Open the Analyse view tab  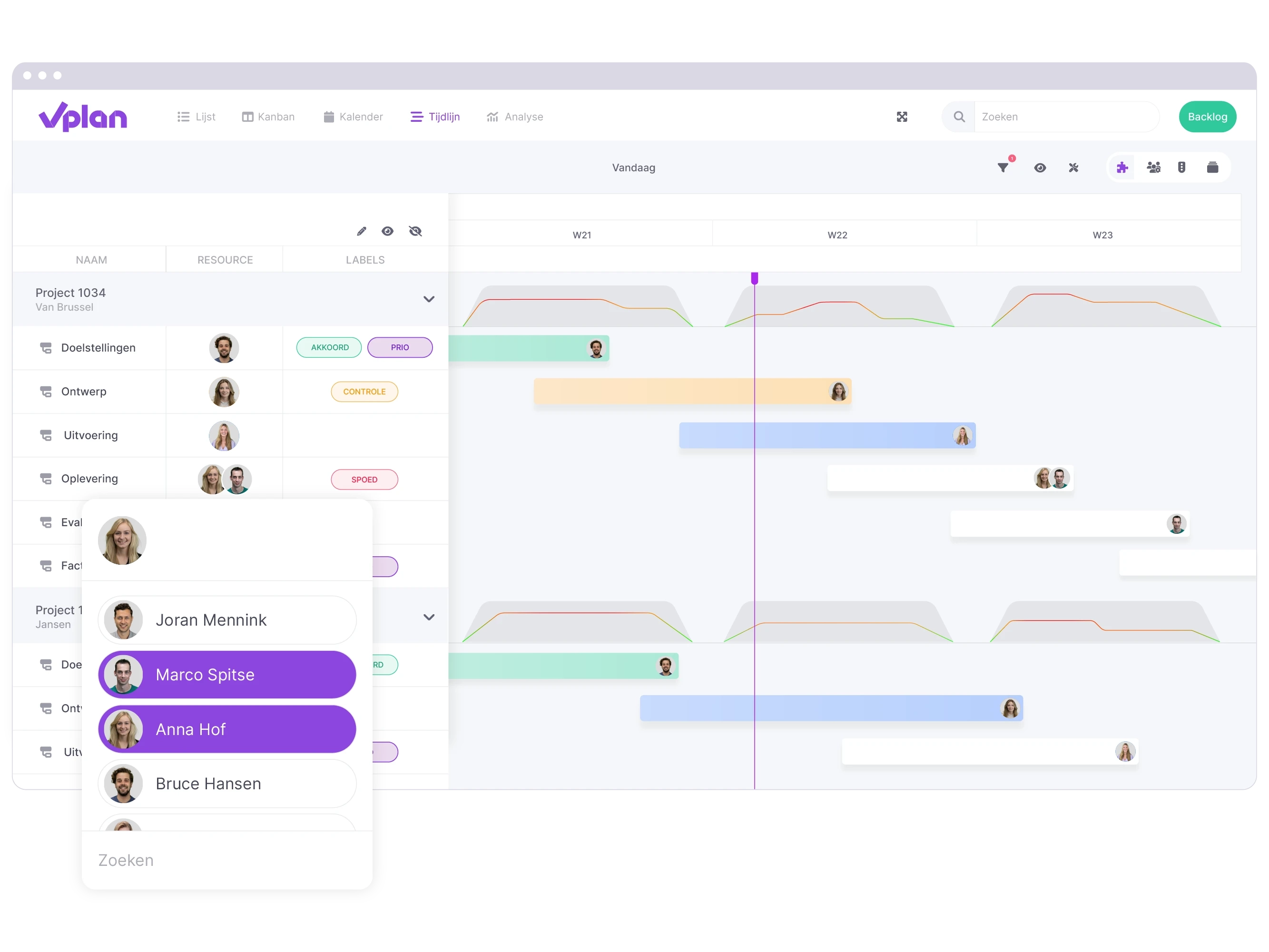pyautogui.click(x=515, y=117)
